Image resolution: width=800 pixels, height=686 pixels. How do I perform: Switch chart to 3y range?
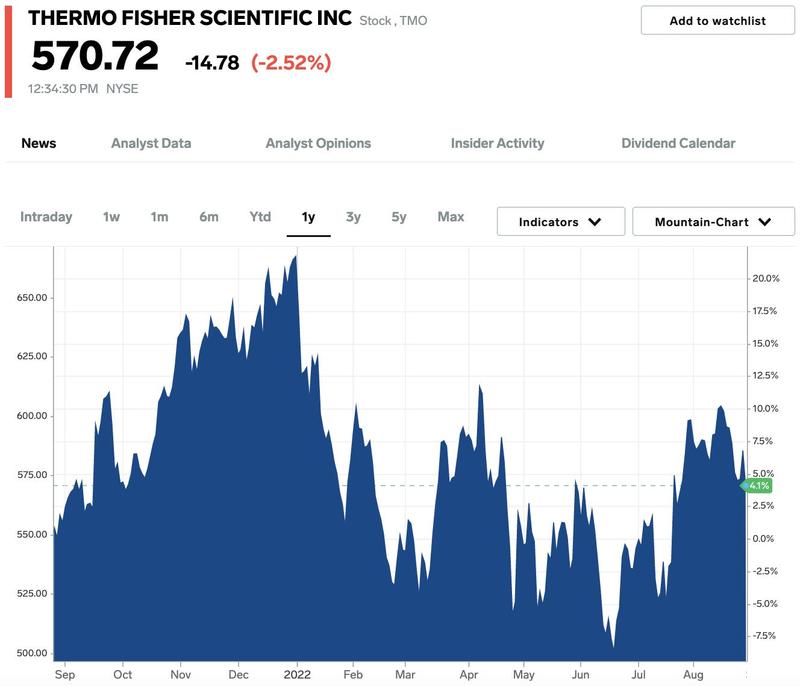(x=353, y=217)
